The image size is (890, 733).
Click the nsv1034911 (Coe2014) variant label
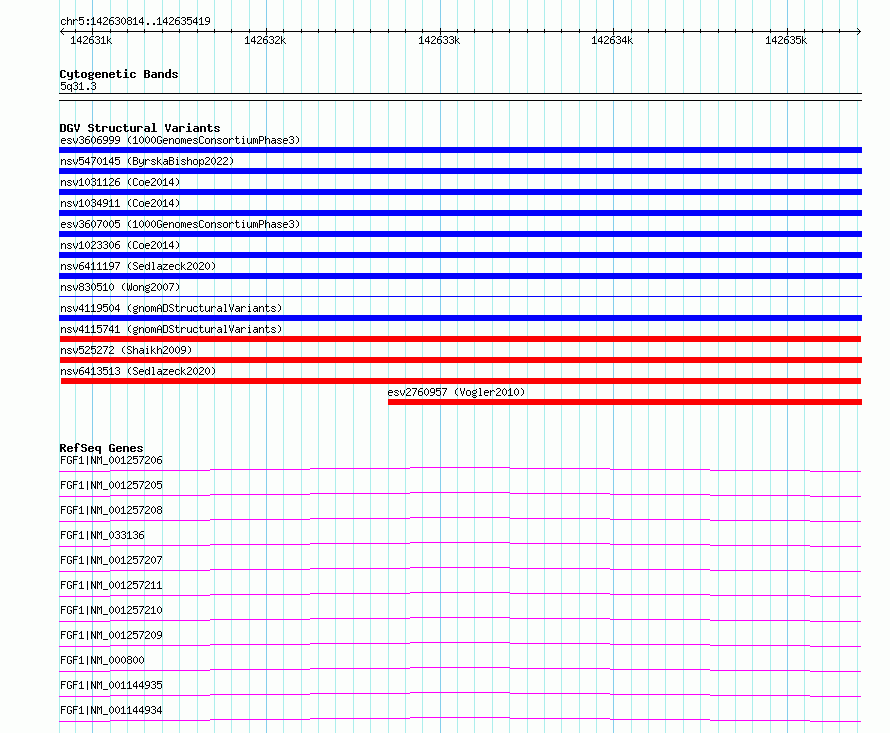tap(120, 203)
